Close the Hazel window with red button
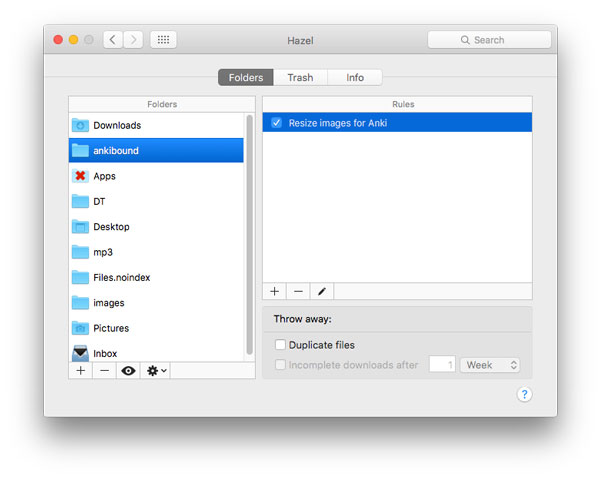Image resolution: width=600 pixels, height=478 pixels. [58, 40]
